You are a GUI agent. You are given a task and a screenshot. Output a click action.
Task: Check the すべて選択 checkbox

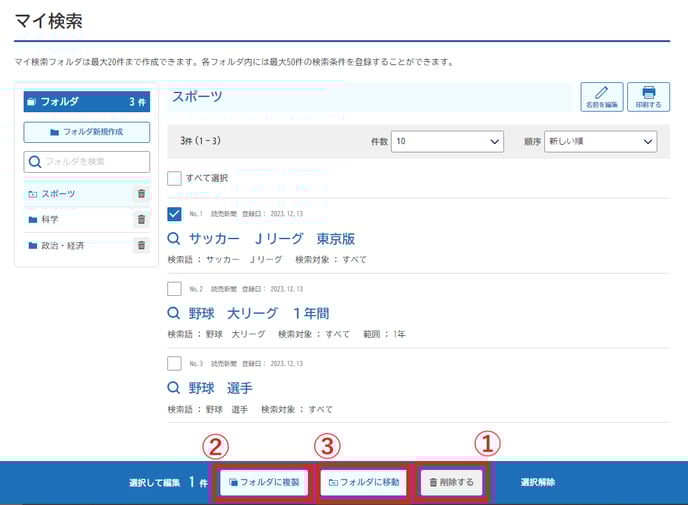(175, 178)
